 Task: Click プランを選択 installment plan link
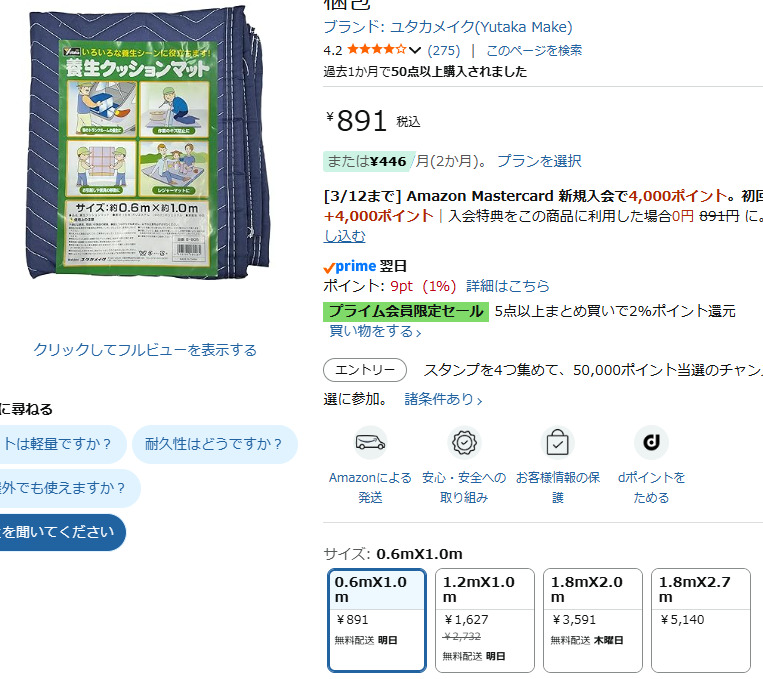tap(539, 161)
